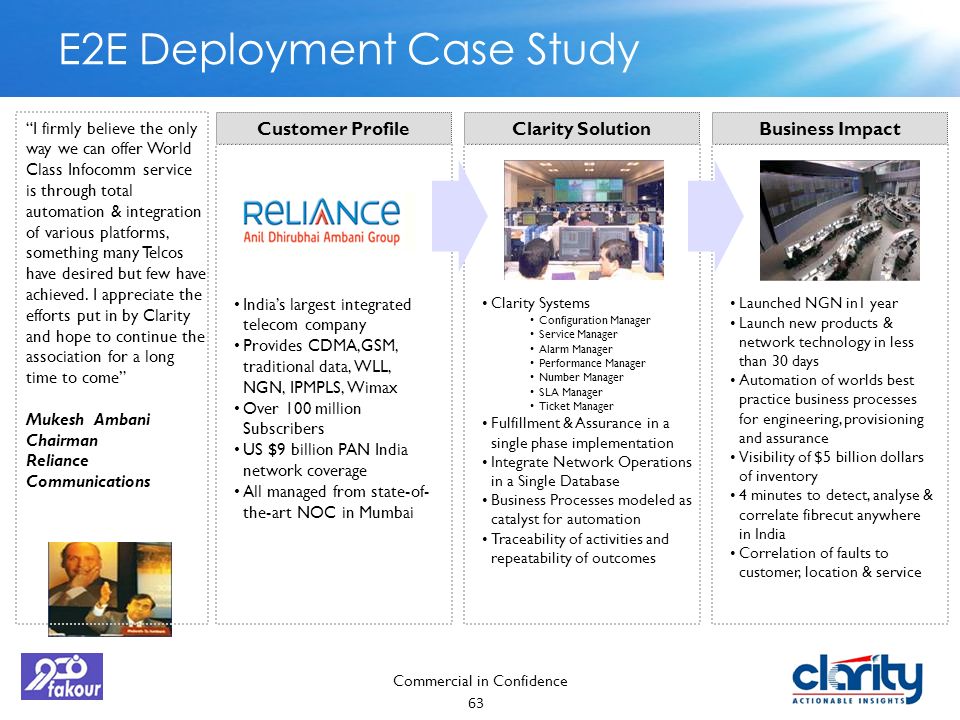The image size is (960, 720).
Task: Click the SLA Manager sub-bullet
Action: (566, 392)
